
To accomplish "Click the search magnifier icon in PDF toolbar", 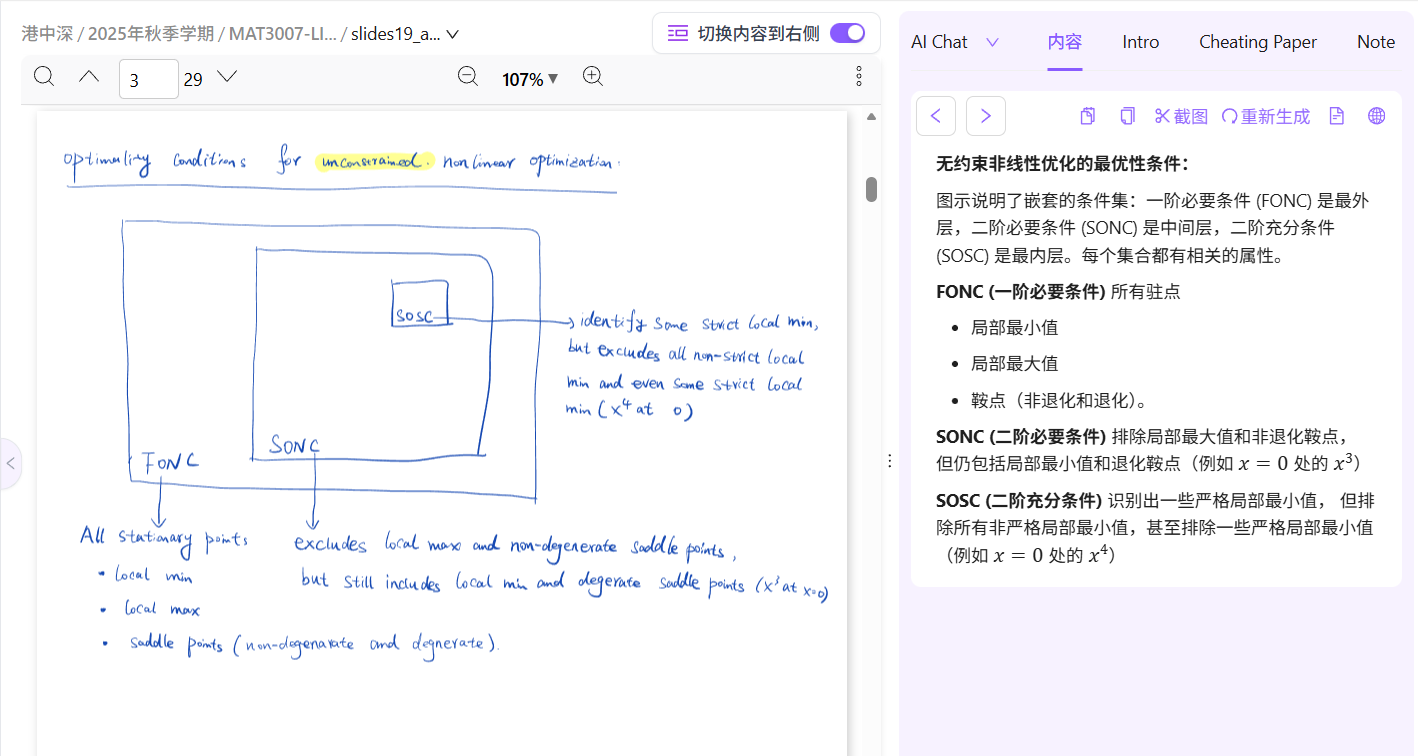I will click(x=44, y=77).
